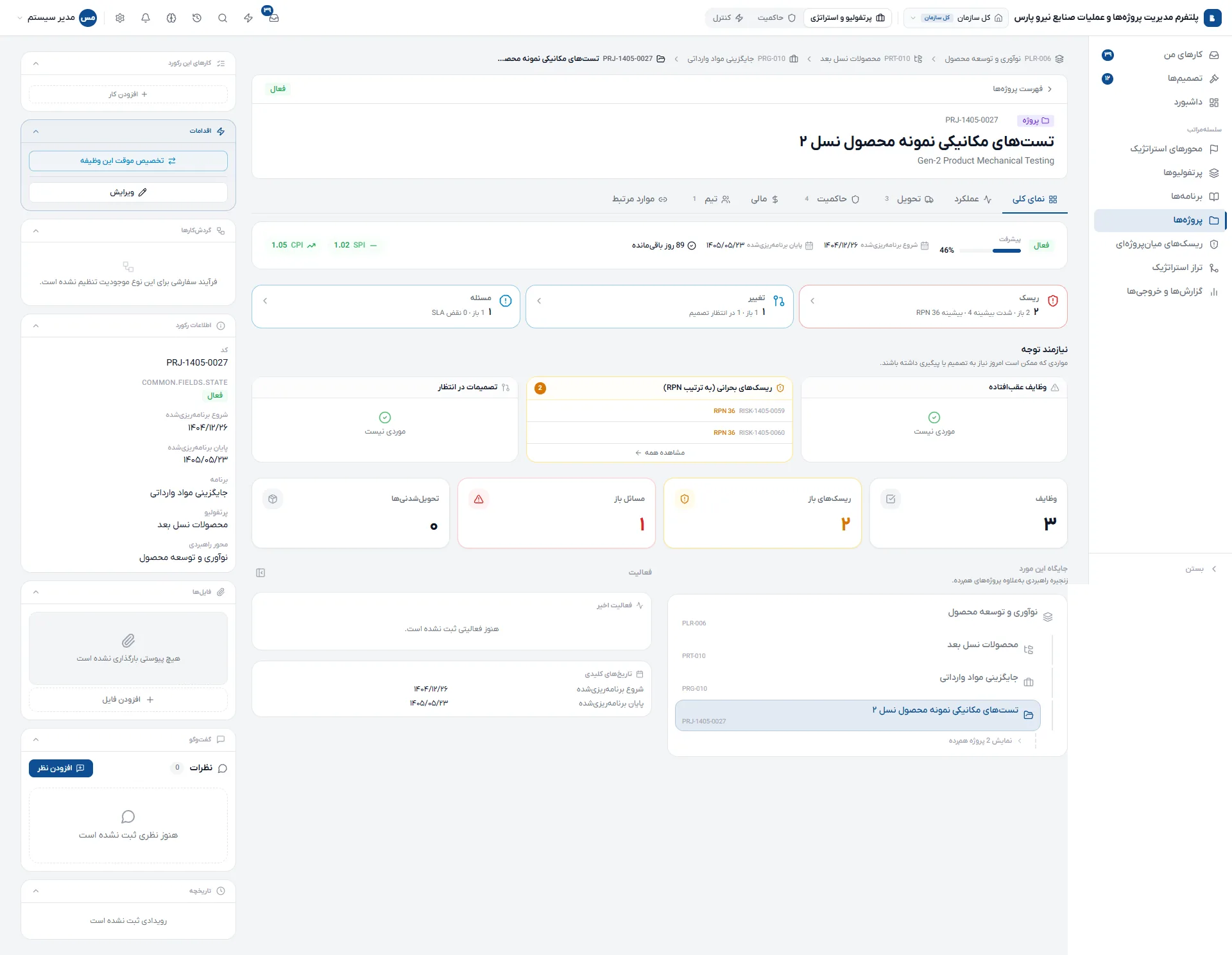The image size is (1232, 955).
Task: Expand نمایش 2 پروژه همرده
Action: [x=985, y=741]
